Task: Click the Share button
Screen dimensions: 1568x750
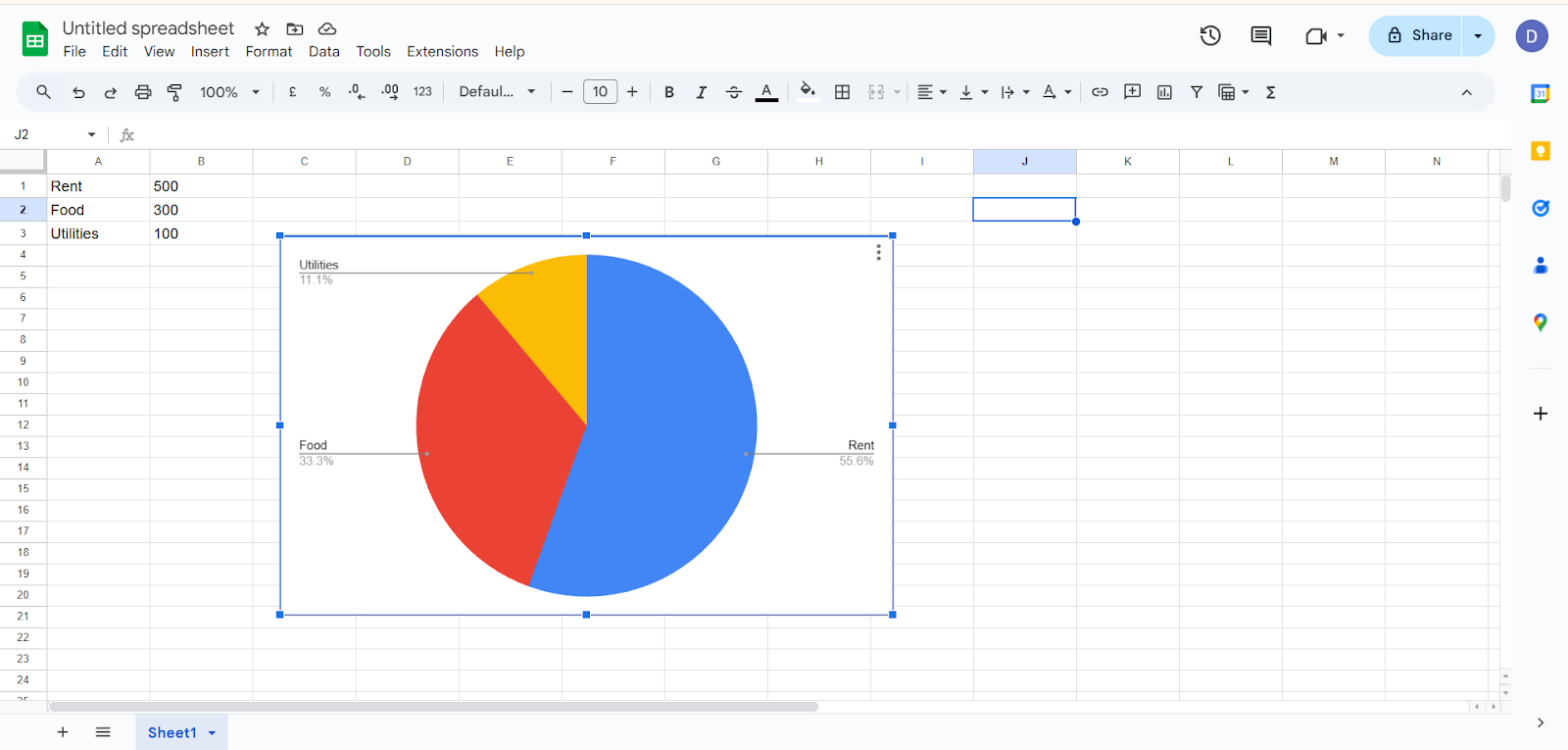Action: [x=1416, y=36]
